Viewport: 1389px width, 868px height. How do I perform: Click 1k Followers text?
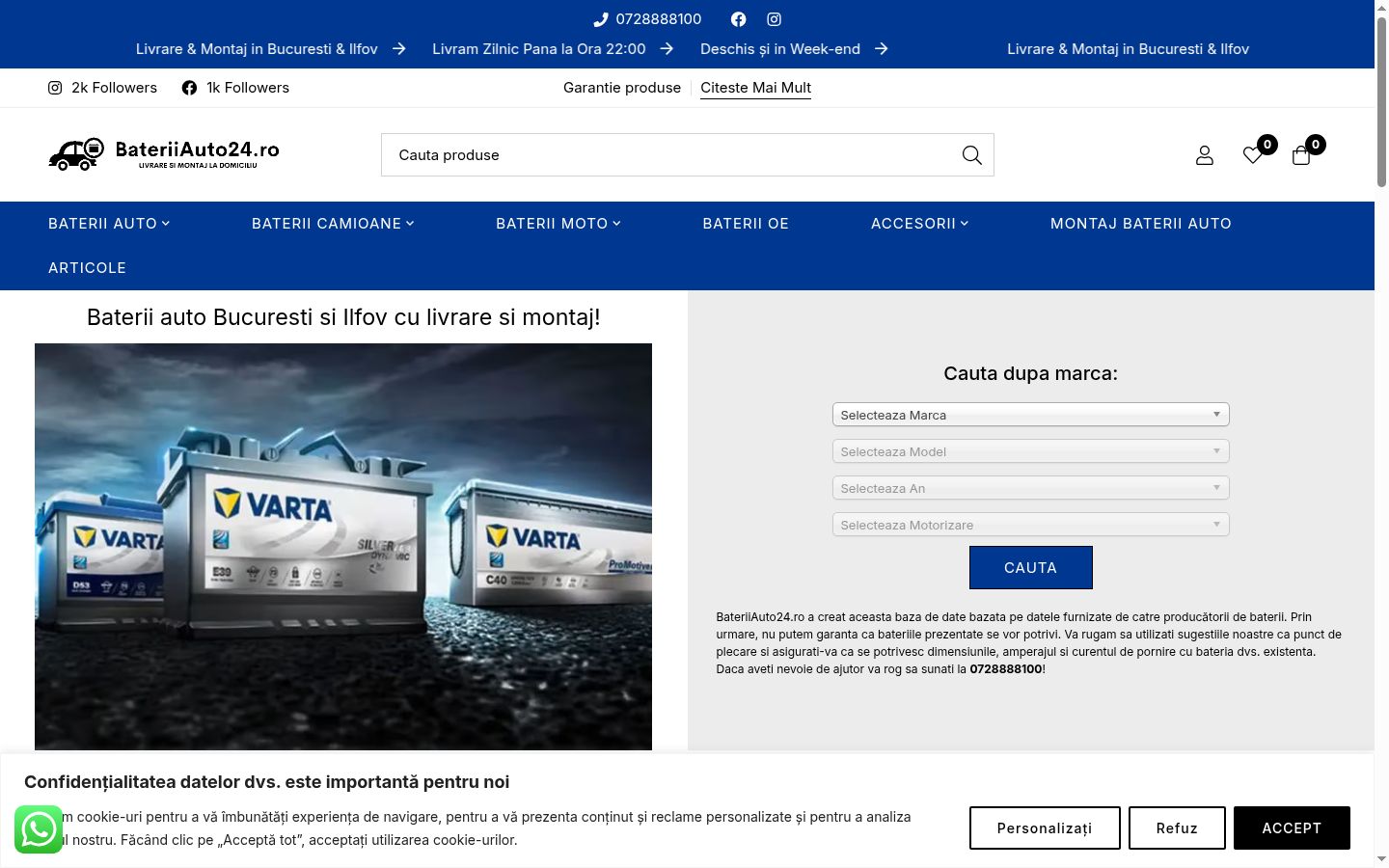248,88
